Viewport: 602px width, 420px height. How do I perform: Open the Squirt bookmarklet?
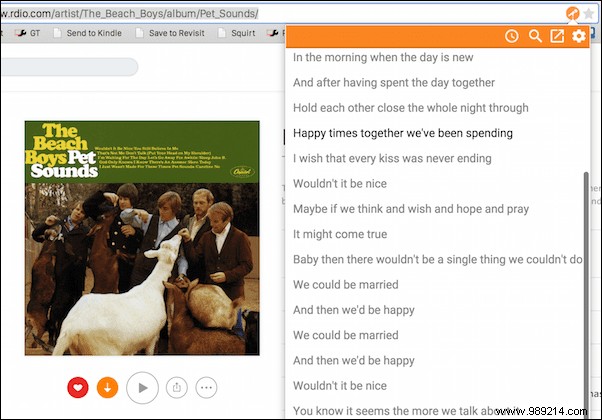tap(236, 33)
